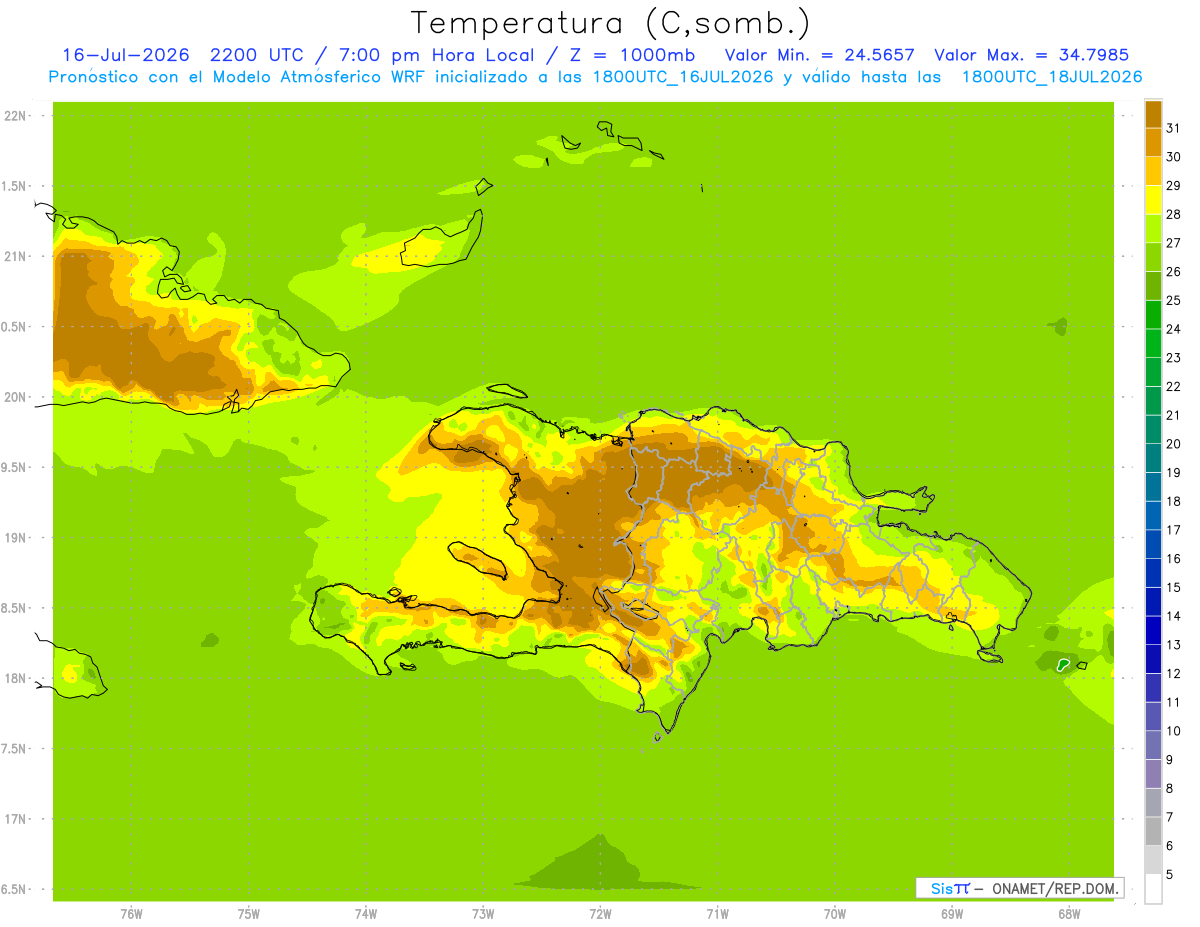Click the title "Temperatura (C,somb.)"
Image resolution: width=1200 pixels, height=927 pixels.
[x=610, y=23]
